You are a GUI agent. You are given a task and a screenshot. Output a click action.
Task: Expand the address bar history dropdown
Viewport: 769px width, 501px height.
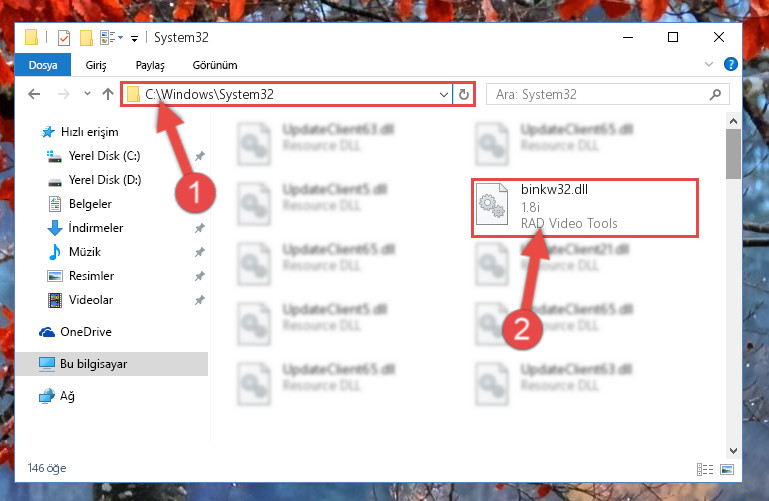(x=443, y=94)
